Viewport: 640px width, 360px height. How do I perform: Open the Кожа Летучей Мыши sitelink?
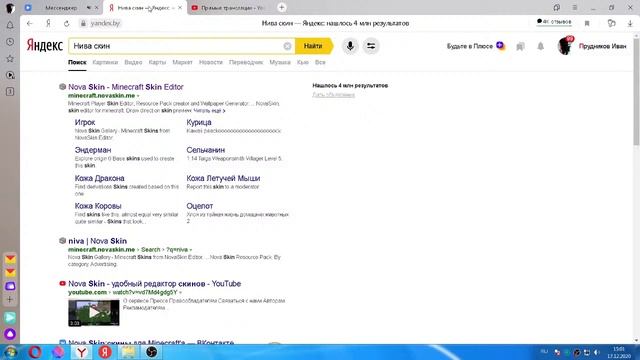click(223, 178)
